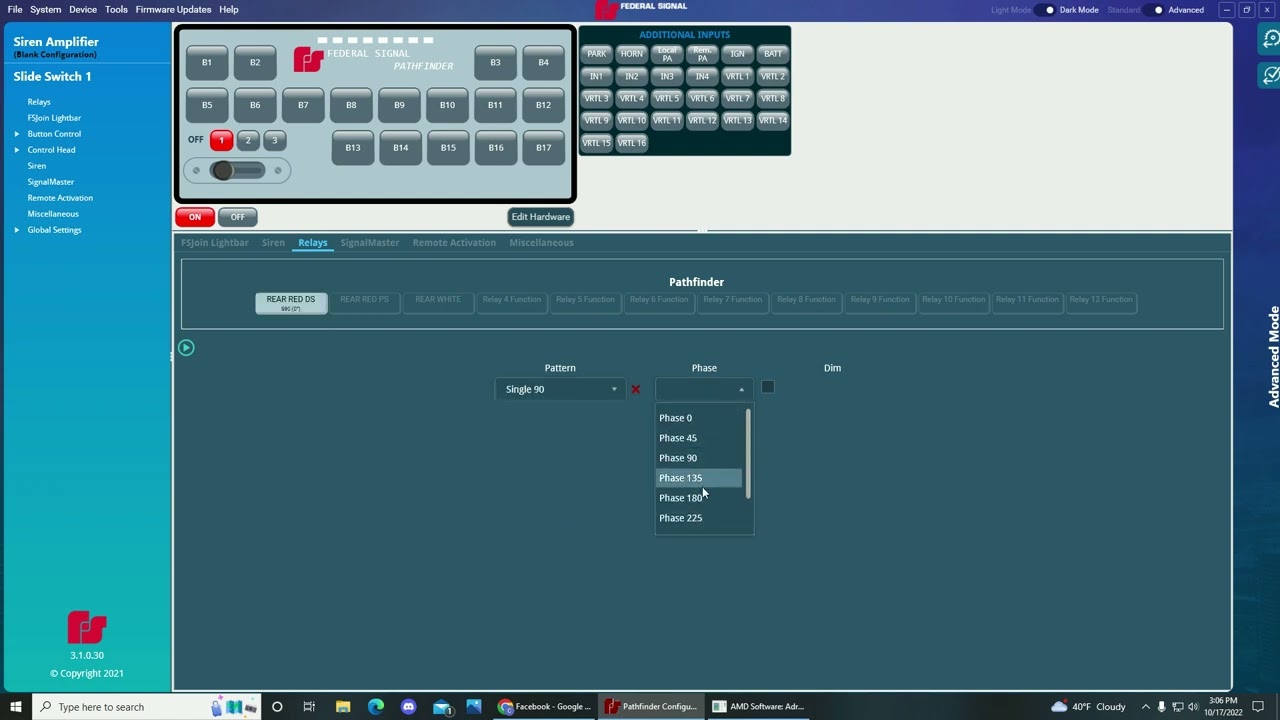Launch File Explorer from the taskbar
Image resolution: width=1280 pixels, height=720 pixels.
(x=343, y=707)
